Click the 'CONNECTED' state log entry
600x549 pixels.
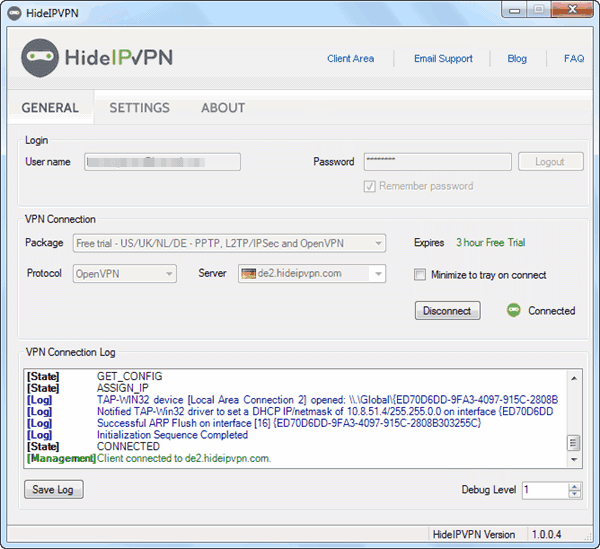(128, 446)
